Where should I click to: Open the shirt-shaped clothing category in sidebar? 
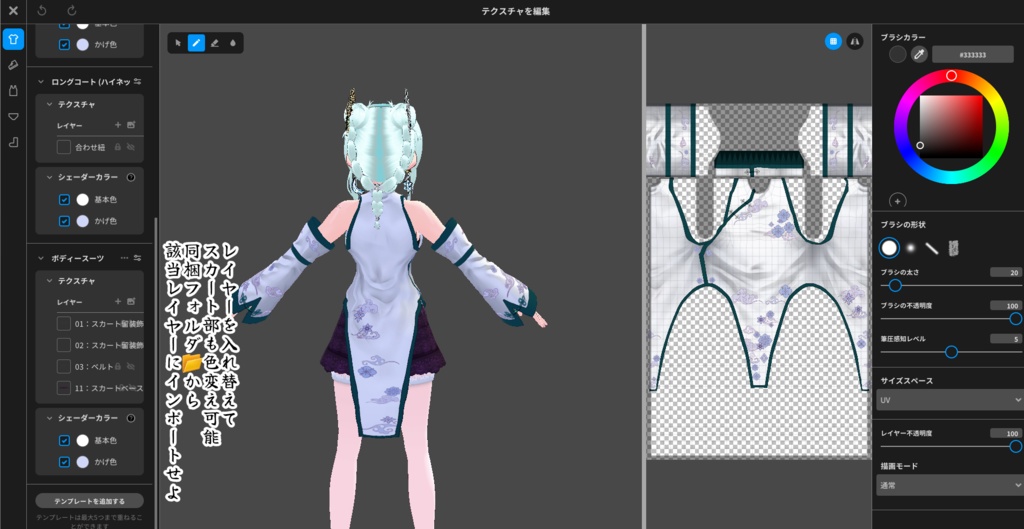(x=13, y=39)
